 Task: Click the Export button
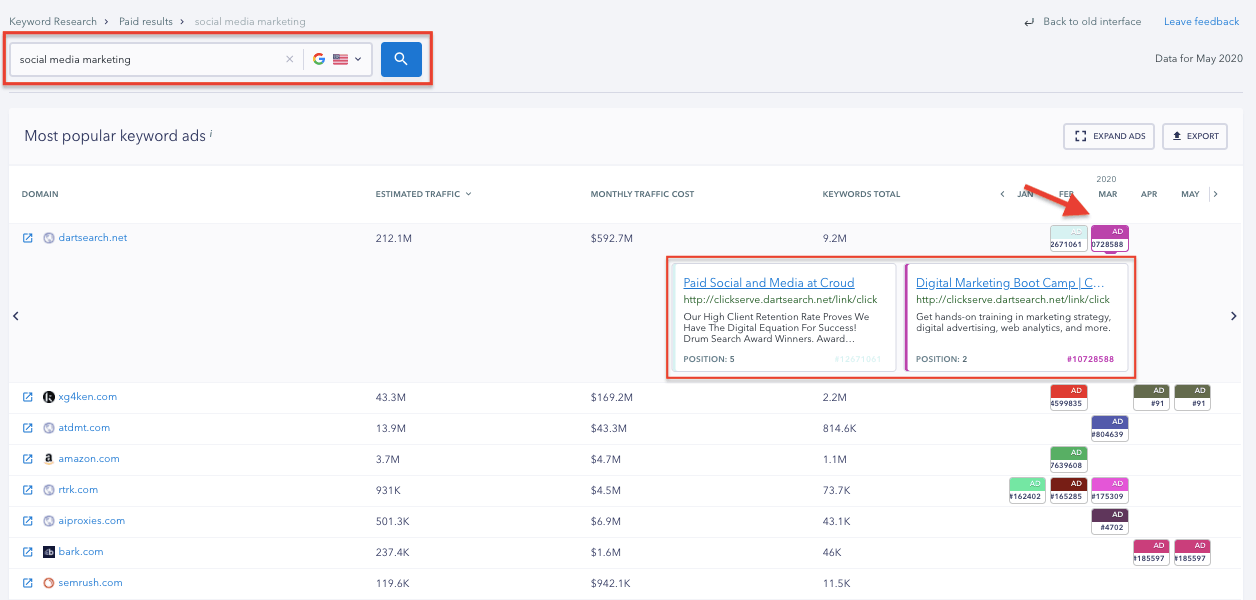tap(1195, 136)
